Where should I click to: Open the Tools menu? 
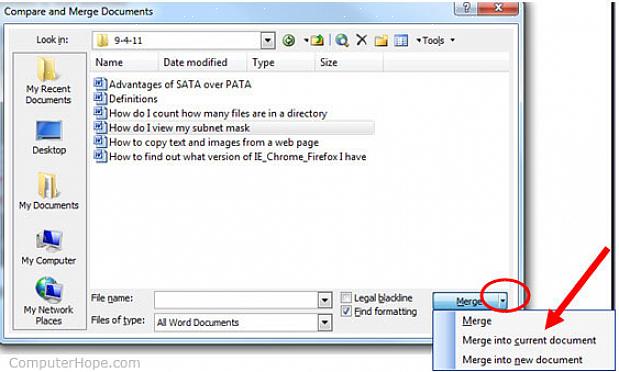tap(435, 40)
